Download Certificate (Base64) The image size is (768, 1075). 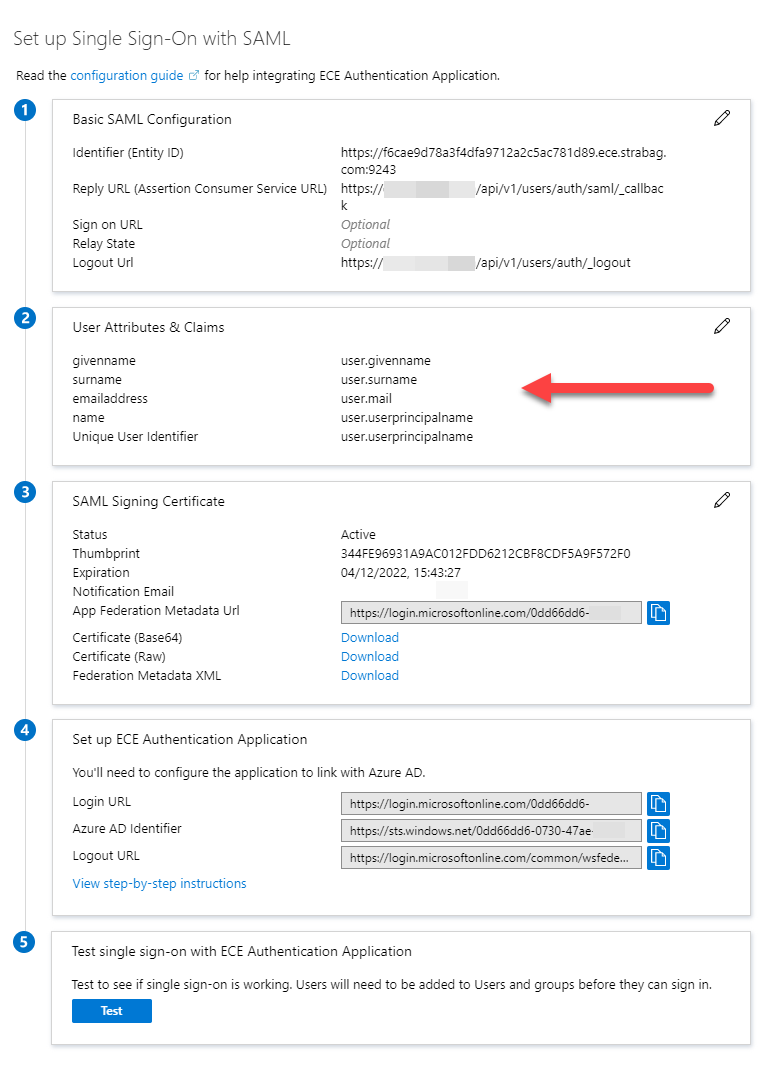click(370, 638)
